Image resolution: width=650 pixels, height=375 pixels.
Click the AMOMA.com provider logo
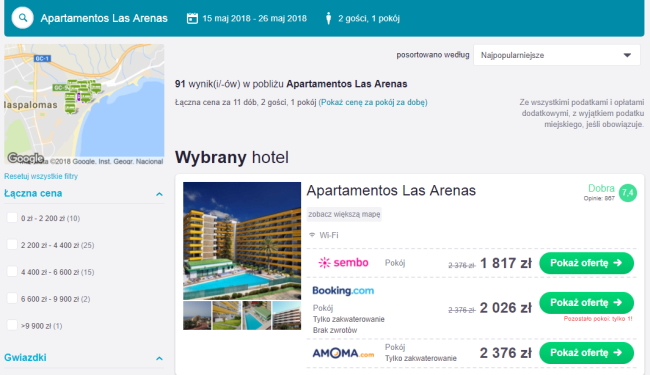coord(343,353)
